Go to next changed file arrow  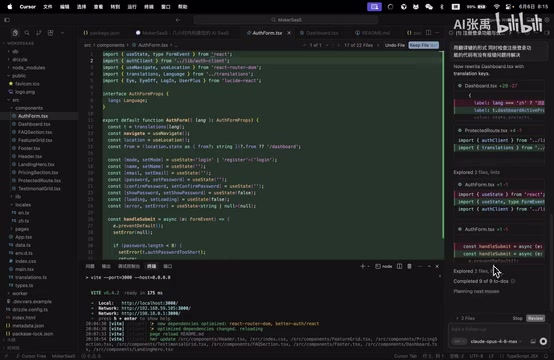[378, 45]
